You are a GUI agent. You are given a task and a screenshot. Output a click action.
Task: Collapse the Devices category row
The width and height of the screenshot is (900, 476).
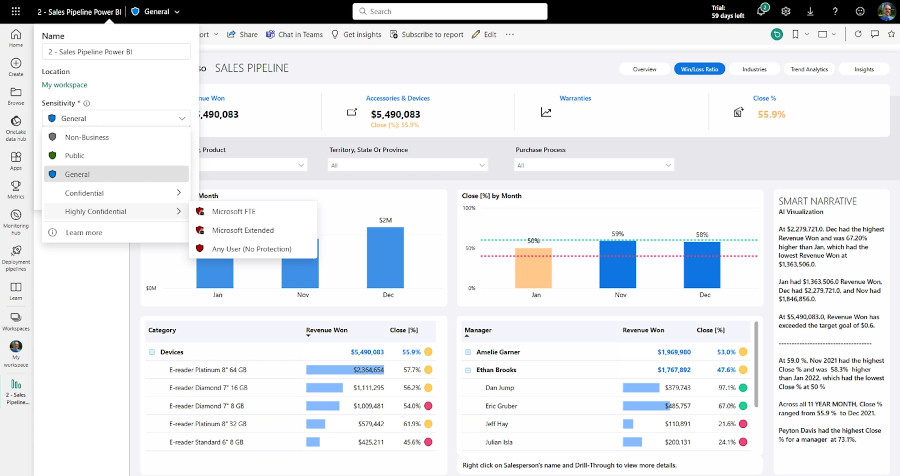152,352
